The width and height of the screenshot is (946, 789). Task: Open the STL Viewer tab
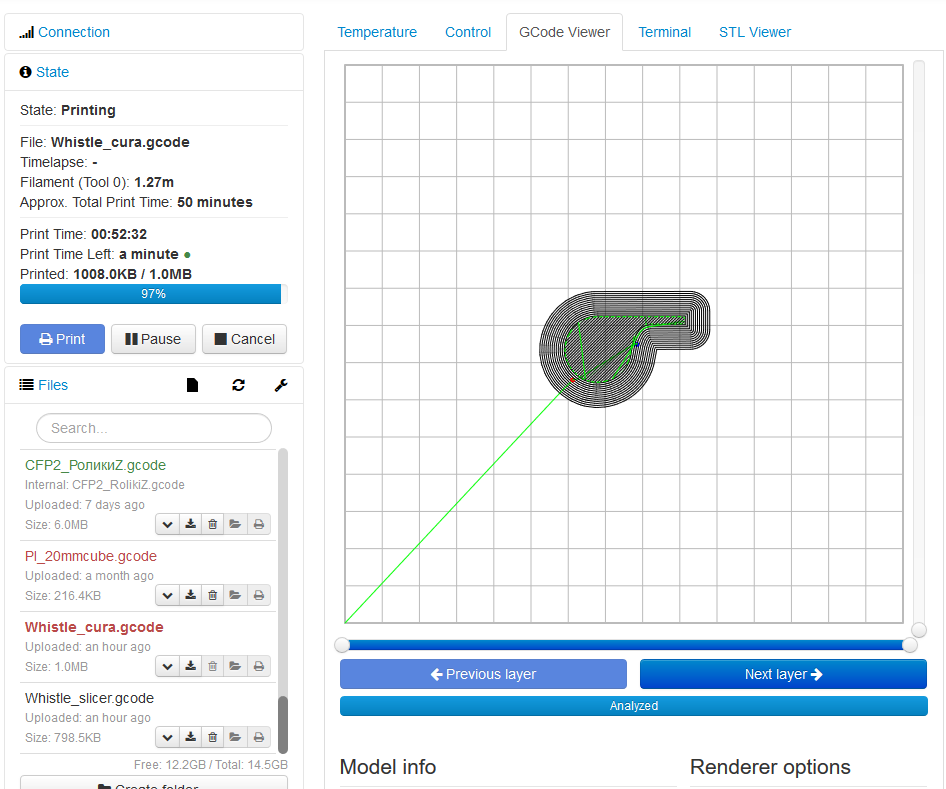click(x=755, y=32)
